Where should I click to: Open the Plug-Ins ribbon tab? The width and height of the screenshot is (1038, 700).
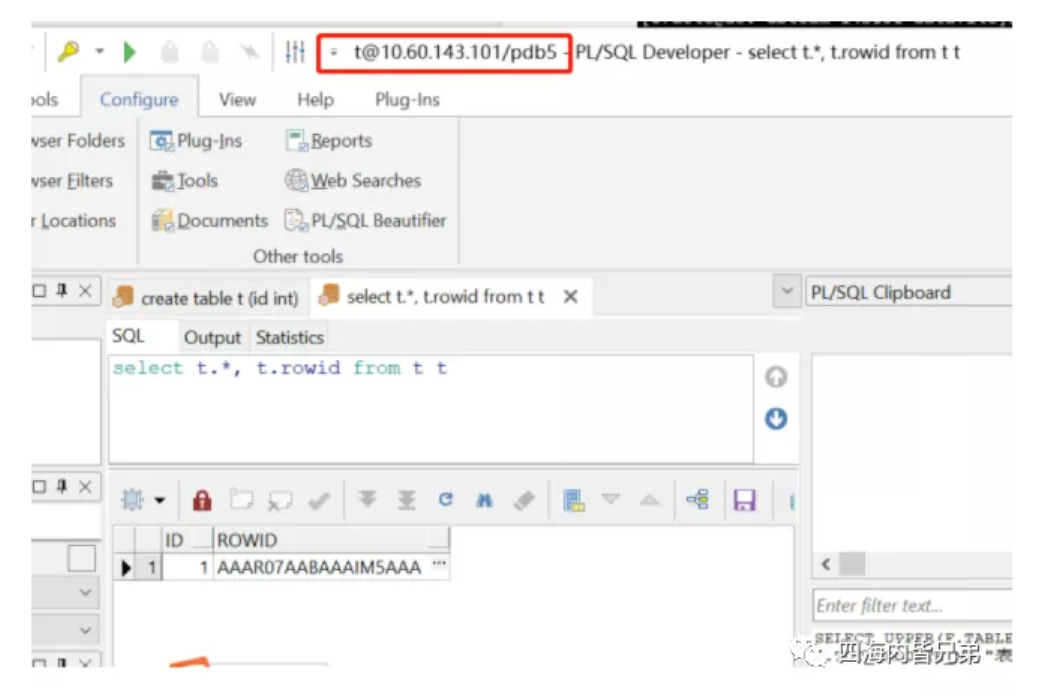(x=407, y=99)
